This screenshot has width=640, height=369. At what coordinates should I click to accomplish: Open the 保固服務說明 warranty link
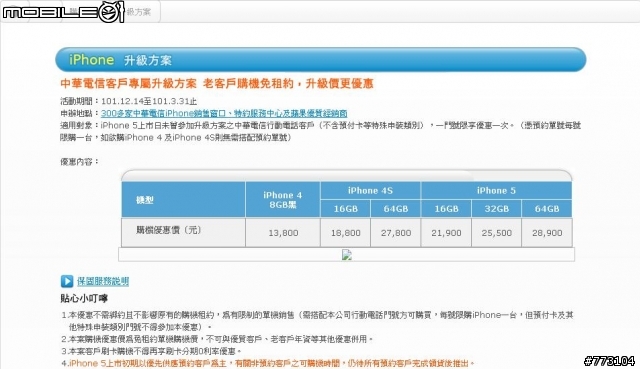point(103,281)
